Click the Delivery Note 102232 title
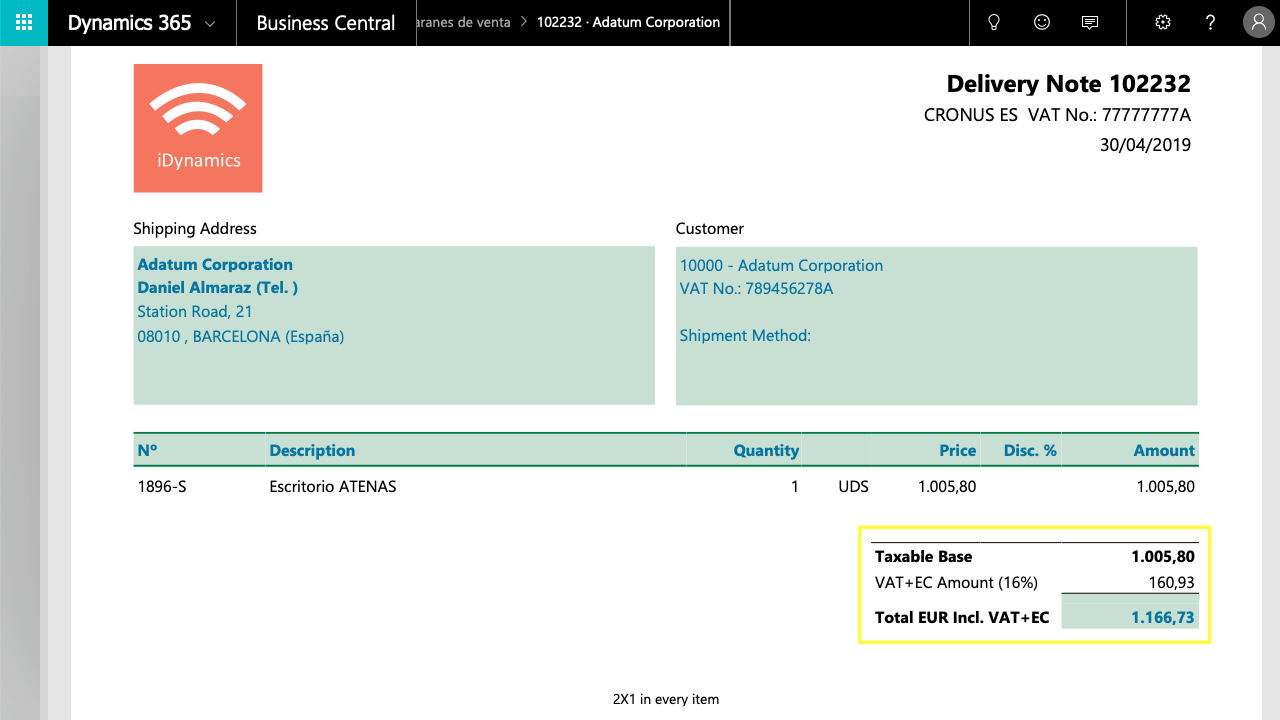Screen dimensions: 1280x720 1068,84
